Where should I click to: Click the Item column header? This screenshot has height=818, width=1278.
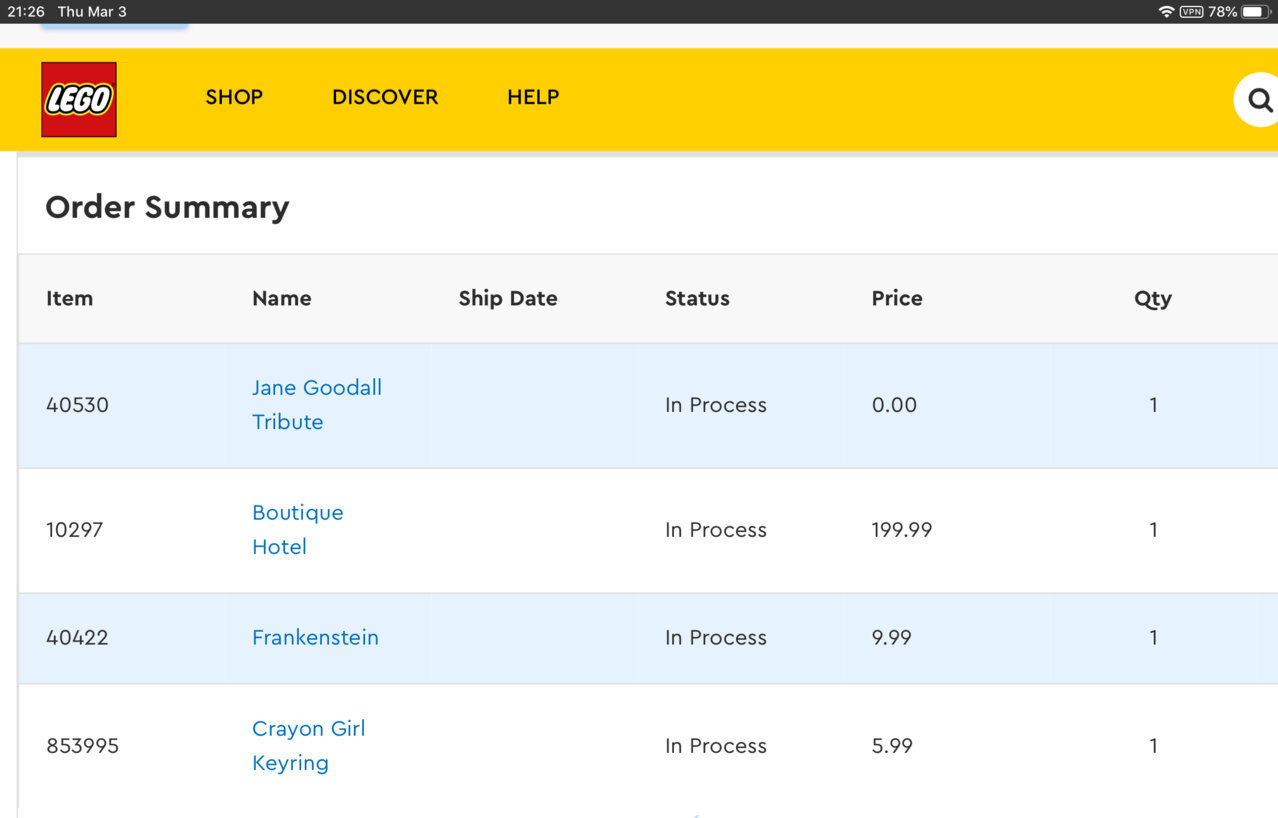click(69, 298)
